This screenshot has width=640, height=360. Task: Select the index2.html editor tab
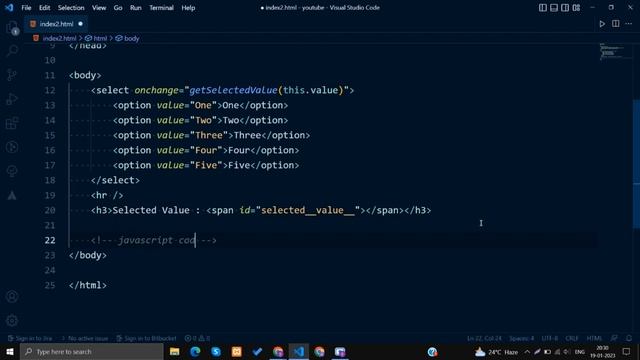coord(56,24)
